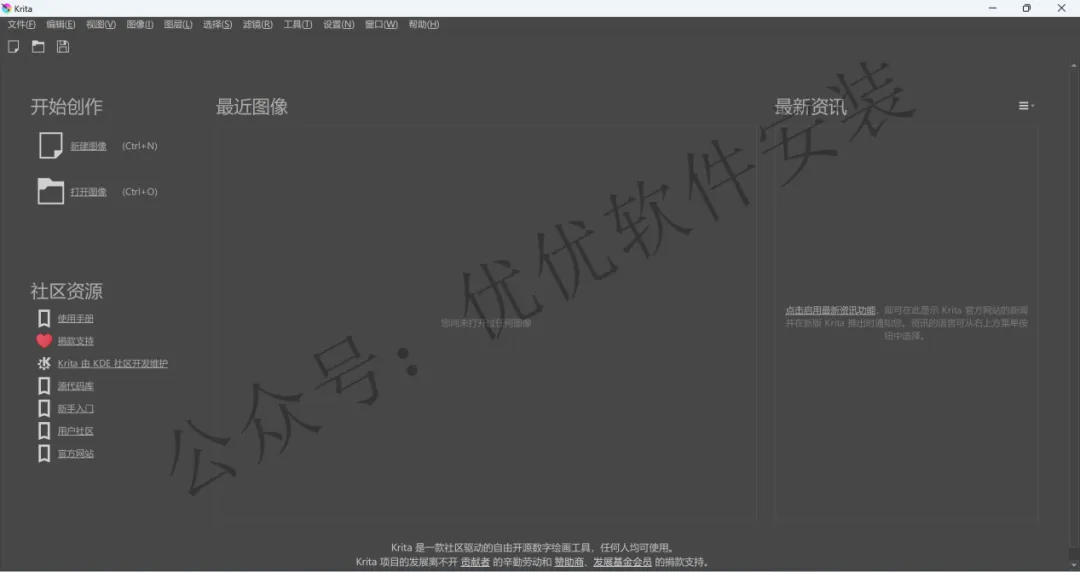Close the Krita window

click(x=1061, y=8)
